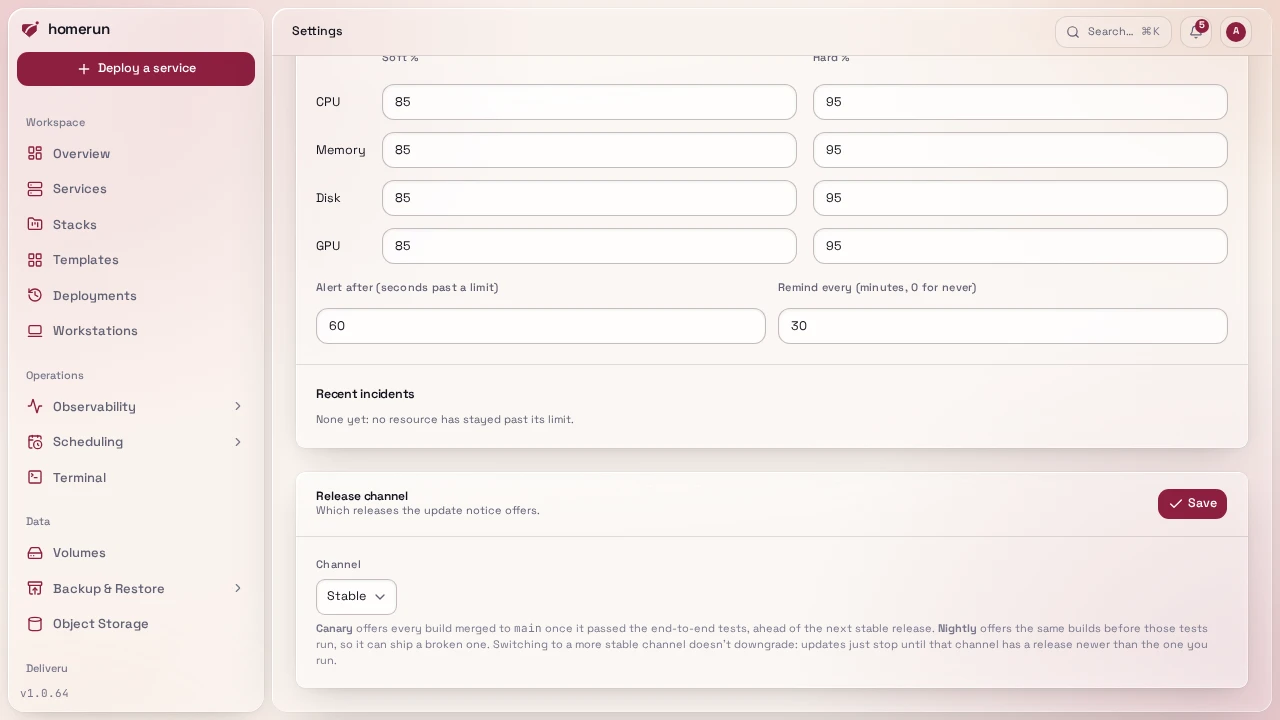
Task: Expand the Observability submenu chevron
Action: click(238, 406)
